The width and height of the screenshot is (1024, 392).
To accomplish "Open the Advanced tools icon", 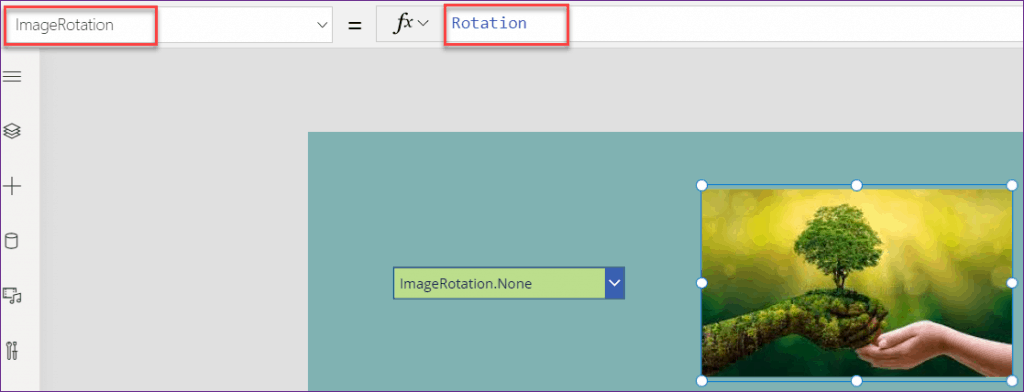I will tap(12, 351).
